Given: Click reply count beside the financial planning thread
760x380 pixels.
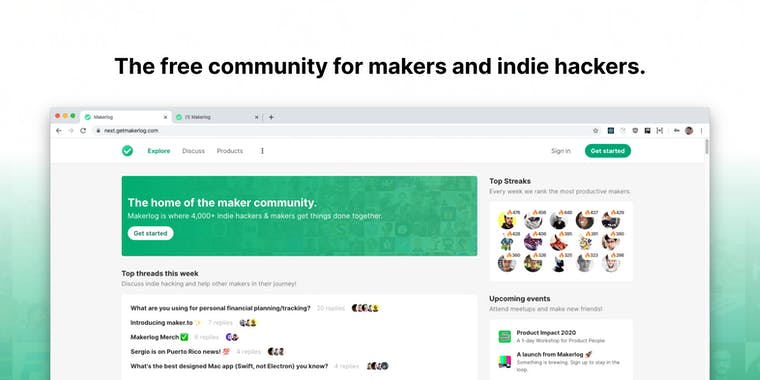Looking at the screenshot, I should (331, 308).
